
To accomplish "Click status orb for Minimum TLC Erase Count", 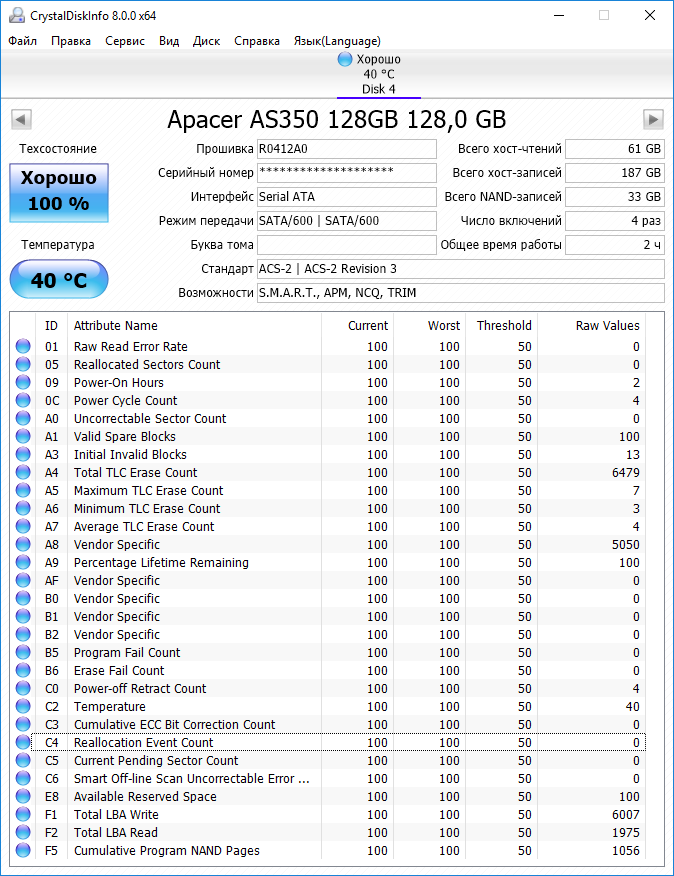I will click(x=23, y=508).
